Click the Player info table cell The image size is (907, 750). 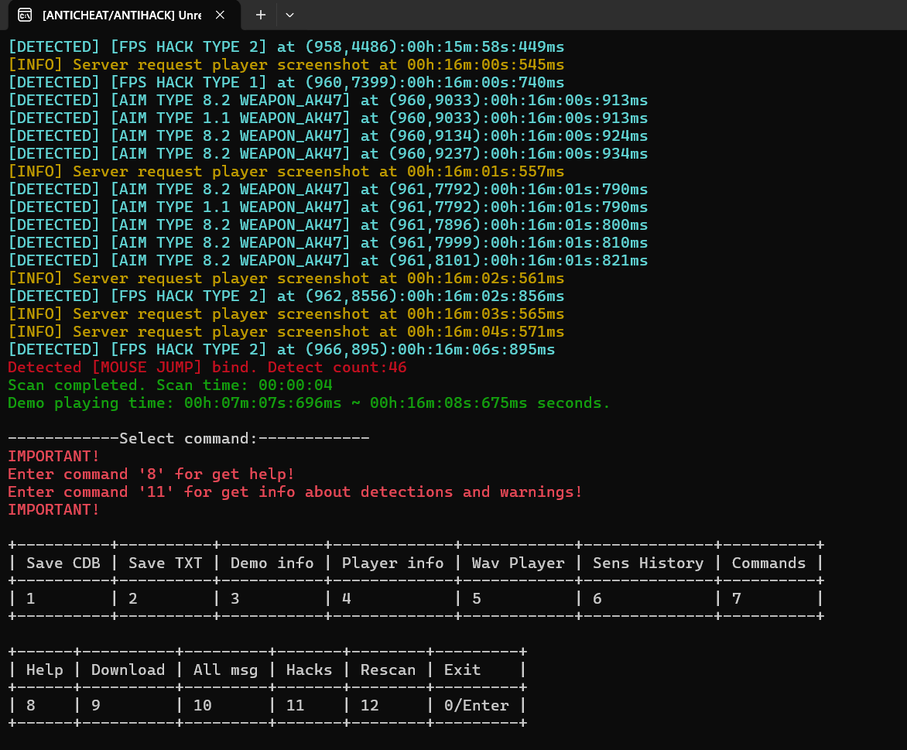[392, 563]
